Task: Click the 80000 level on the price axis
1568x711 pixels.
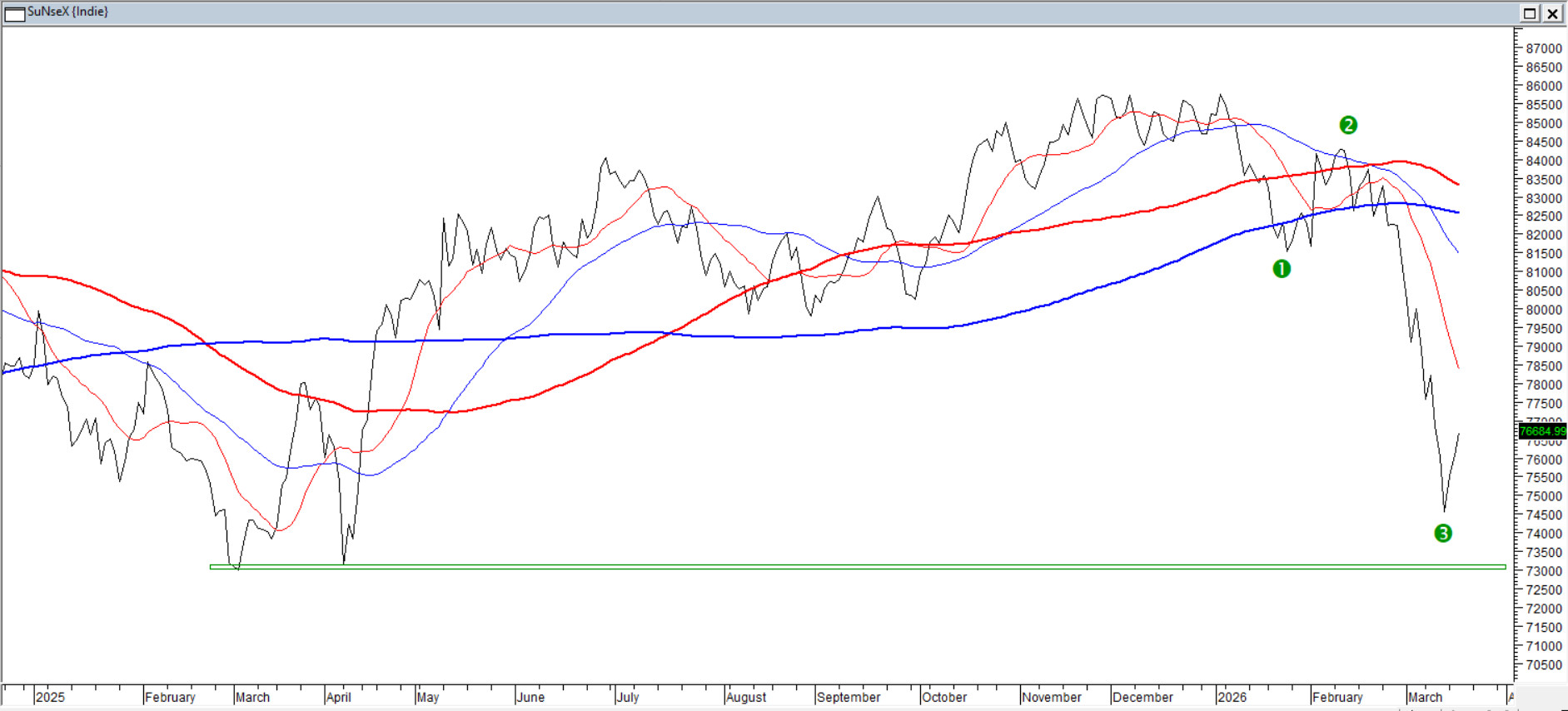Action: [1543, 311]
